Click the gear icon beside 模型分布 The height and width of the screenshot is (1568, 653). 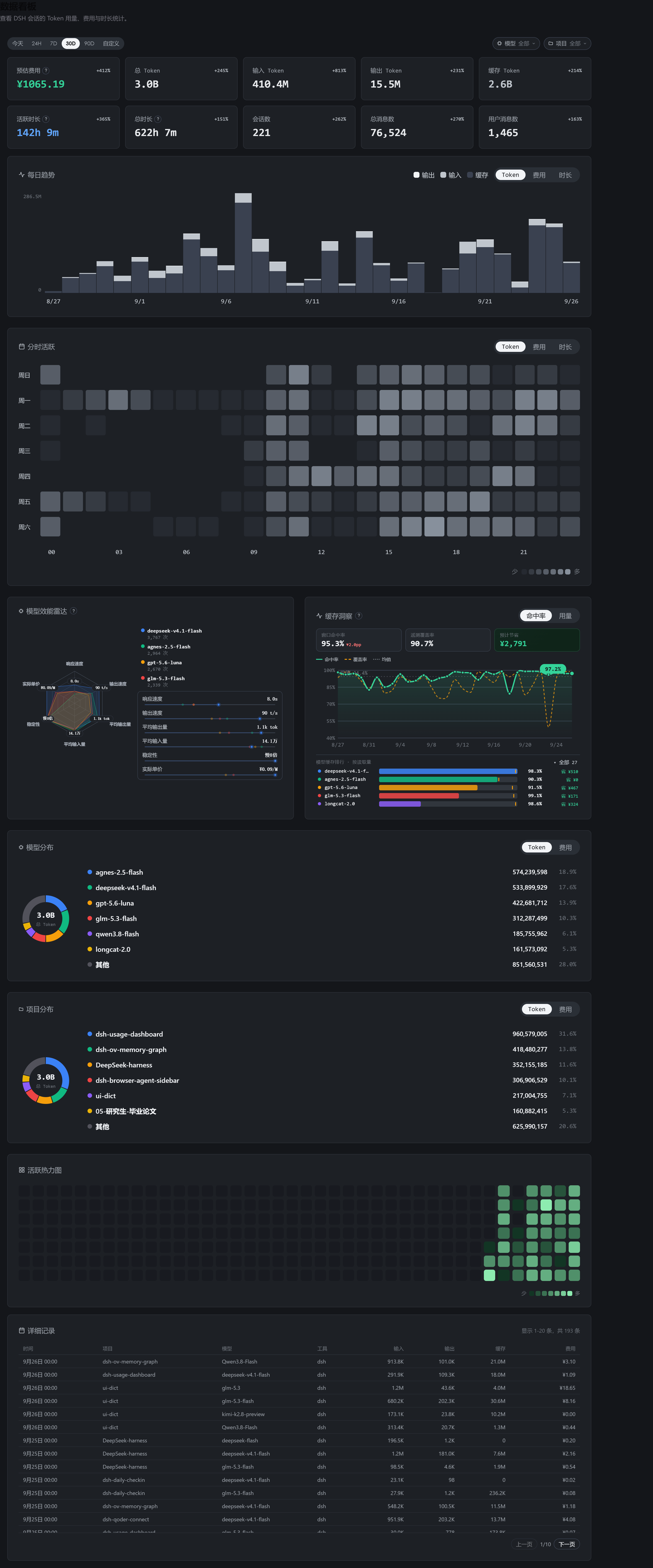(x=21, y=847)
